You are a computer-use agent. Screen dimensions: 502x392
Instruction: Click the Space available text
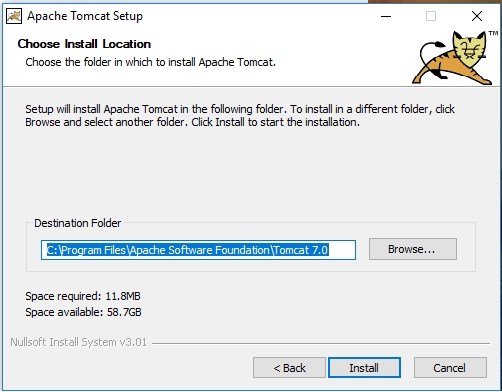point(83,312)
